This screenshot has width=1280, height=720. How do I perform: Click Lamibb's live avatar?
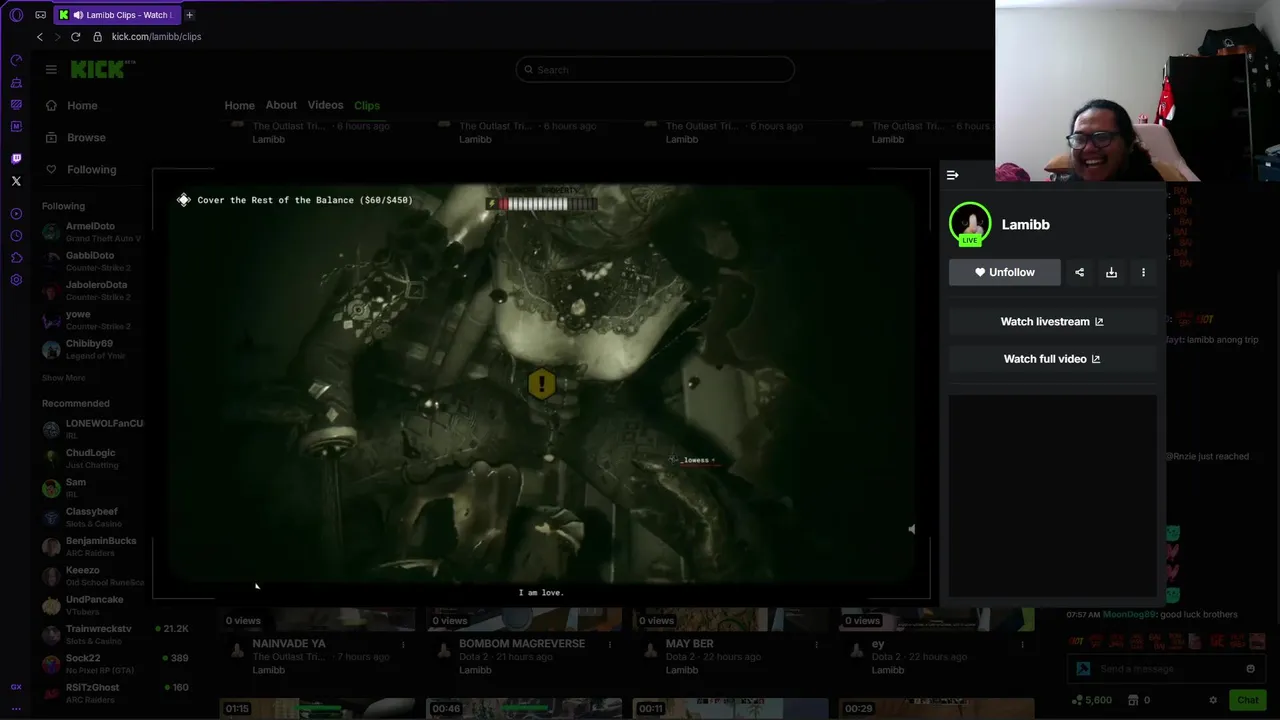970,224
